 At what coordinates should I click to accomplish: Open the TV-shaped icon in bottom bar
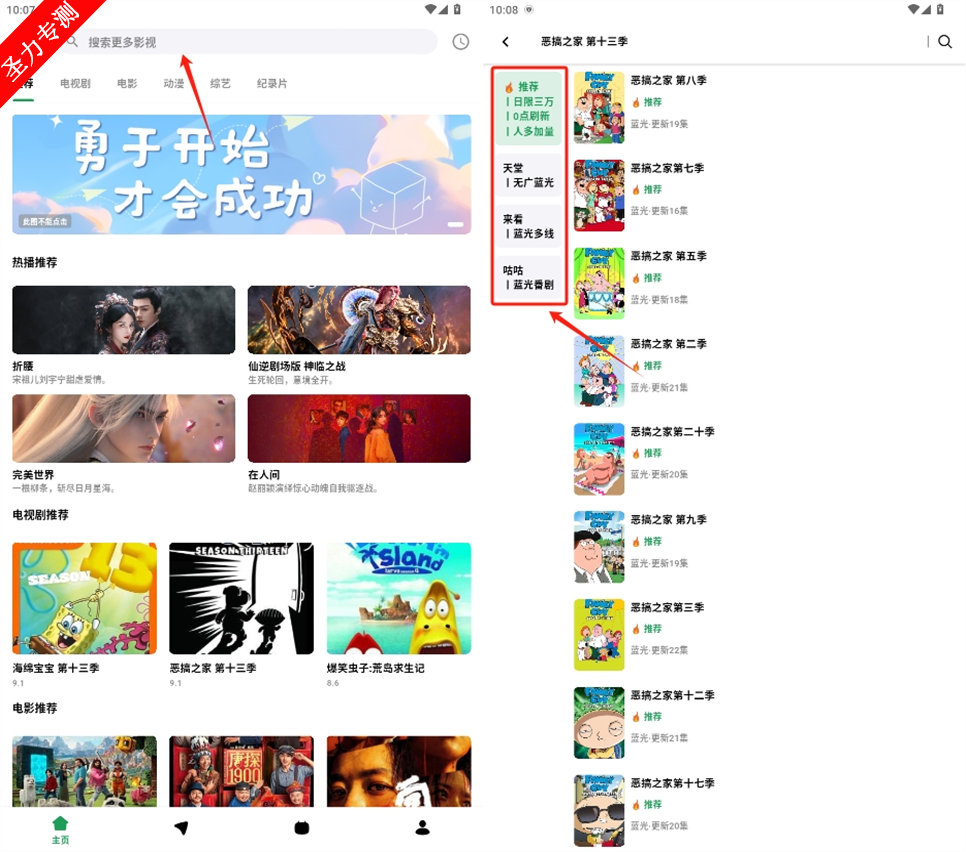pyautogui.click(x=302, y=827)
